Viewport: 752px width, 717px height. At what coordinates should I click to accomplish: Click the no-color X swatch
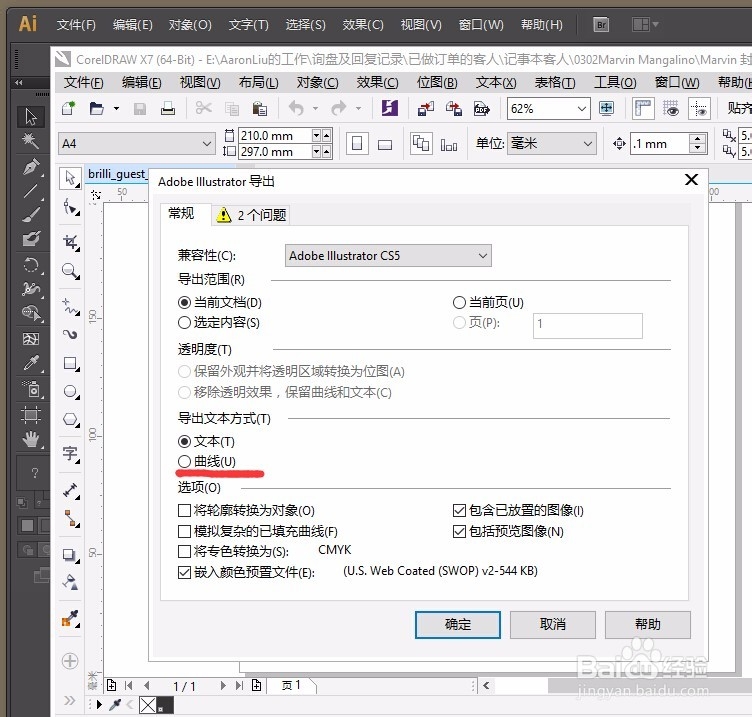point(148,705)
